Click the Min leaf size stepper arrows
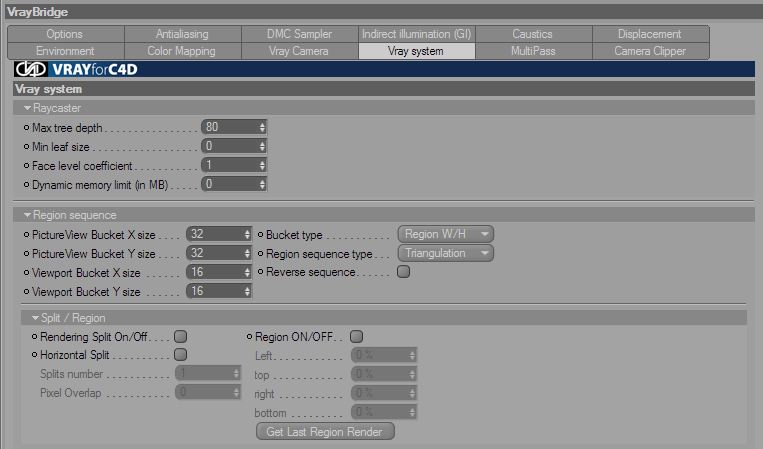The height and width of the screenshot is (449, 763). [262, 146]
